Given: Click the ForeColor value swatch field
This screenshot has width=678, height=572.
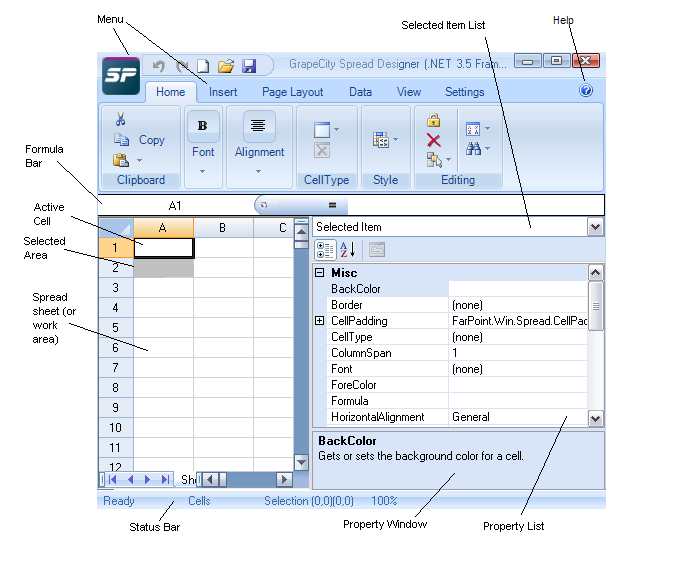Looking at the screenshot, I should coord(518,385).
